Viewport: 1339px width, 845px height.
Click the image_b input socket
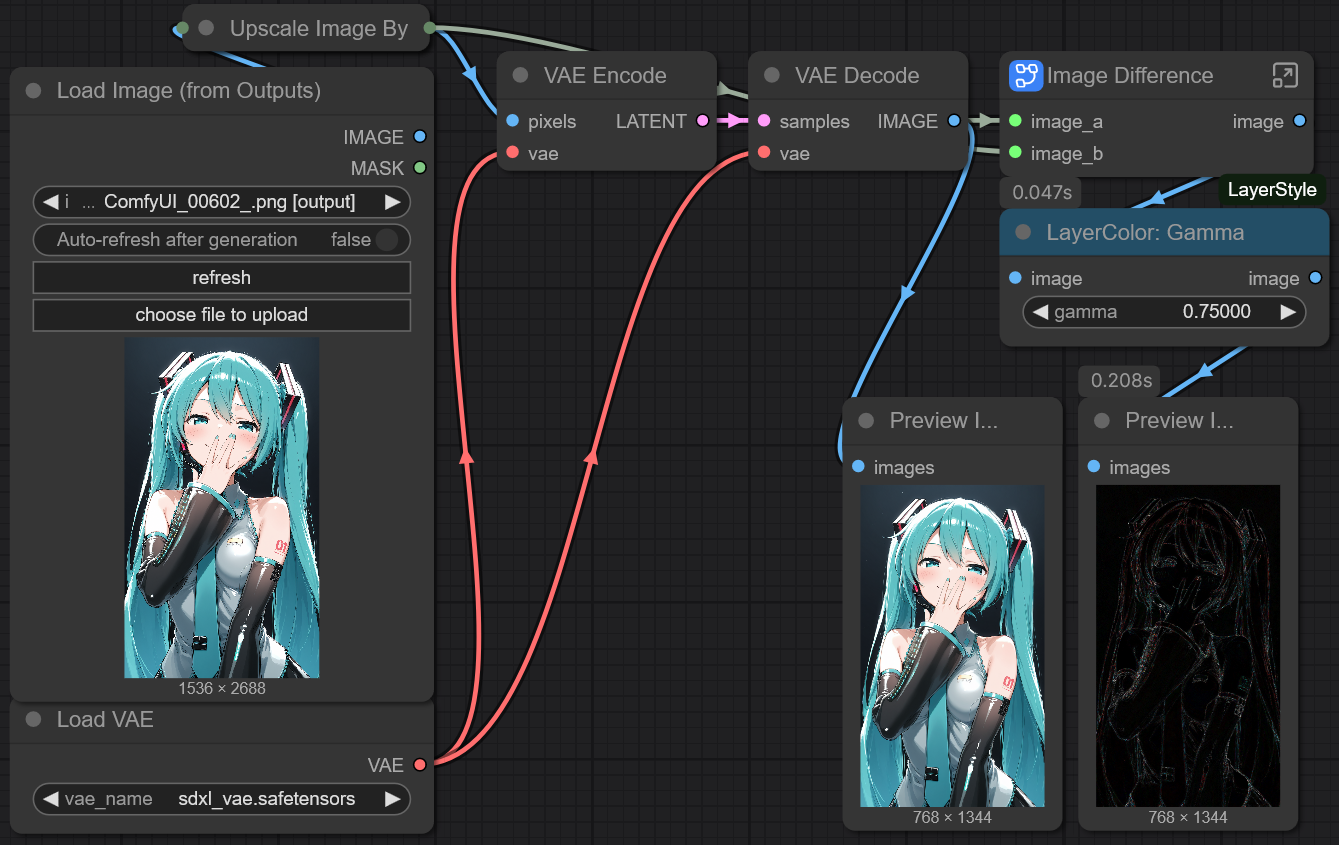(x=1016, y=153)
